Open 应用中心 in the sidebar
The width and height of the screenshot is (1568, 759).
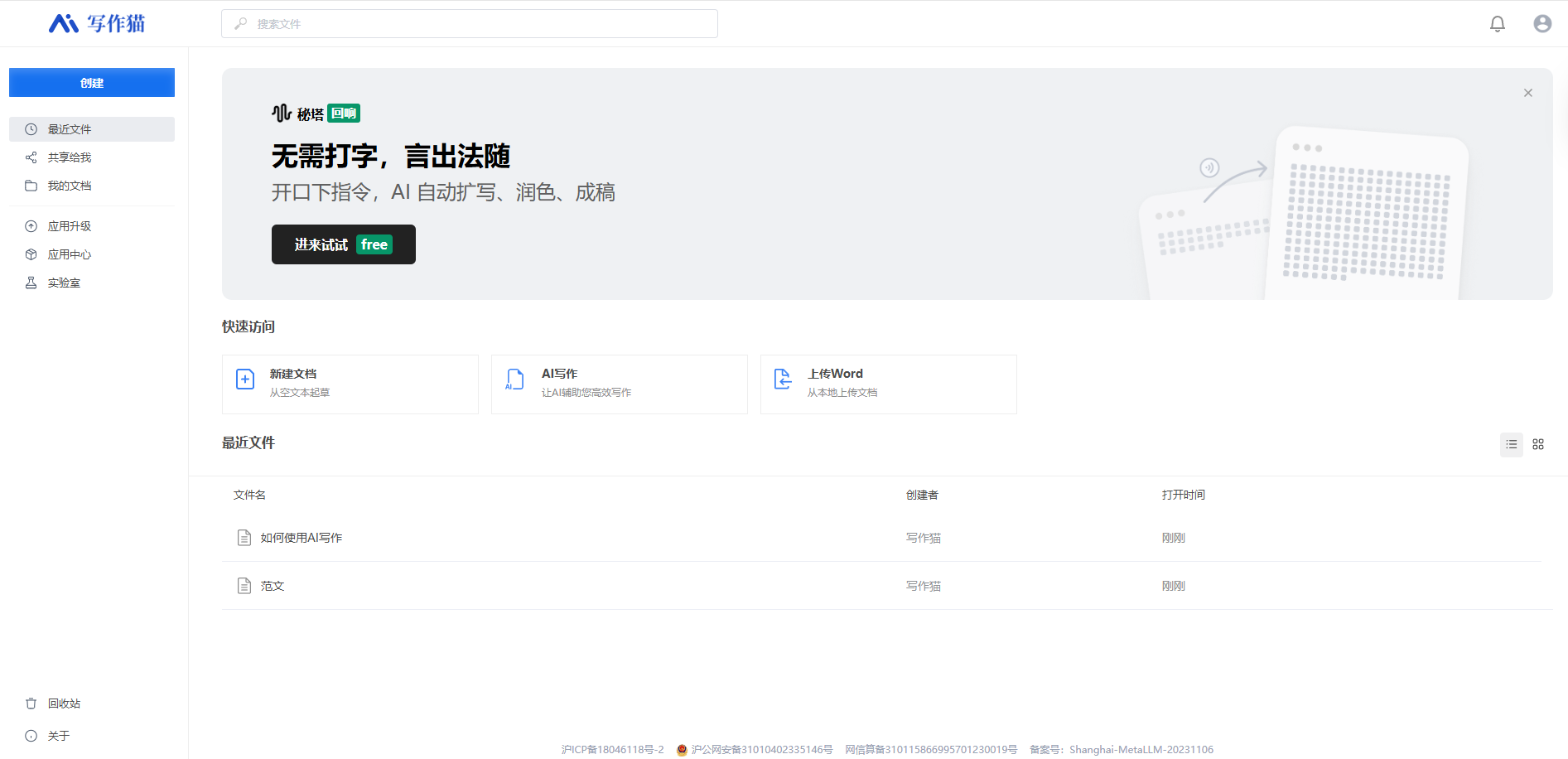click(x=92, y=254)
